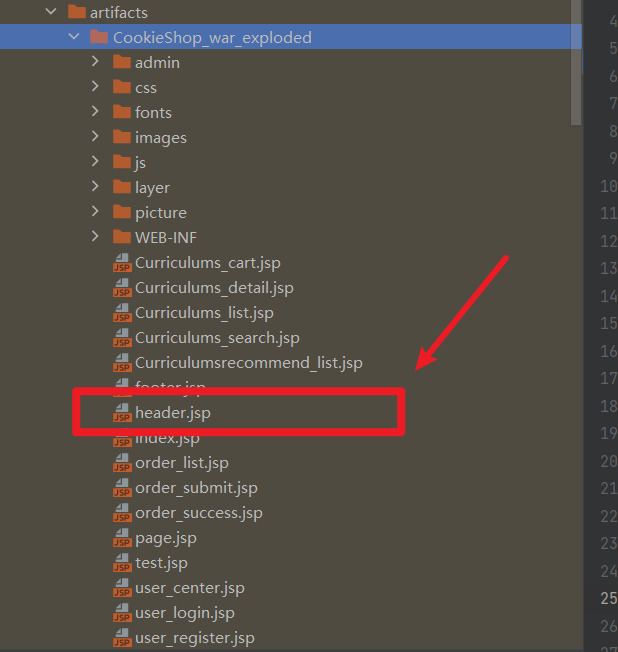This screenshot has height=652, width=618.
Task: Expand the images folder
Action: (95, 136)
